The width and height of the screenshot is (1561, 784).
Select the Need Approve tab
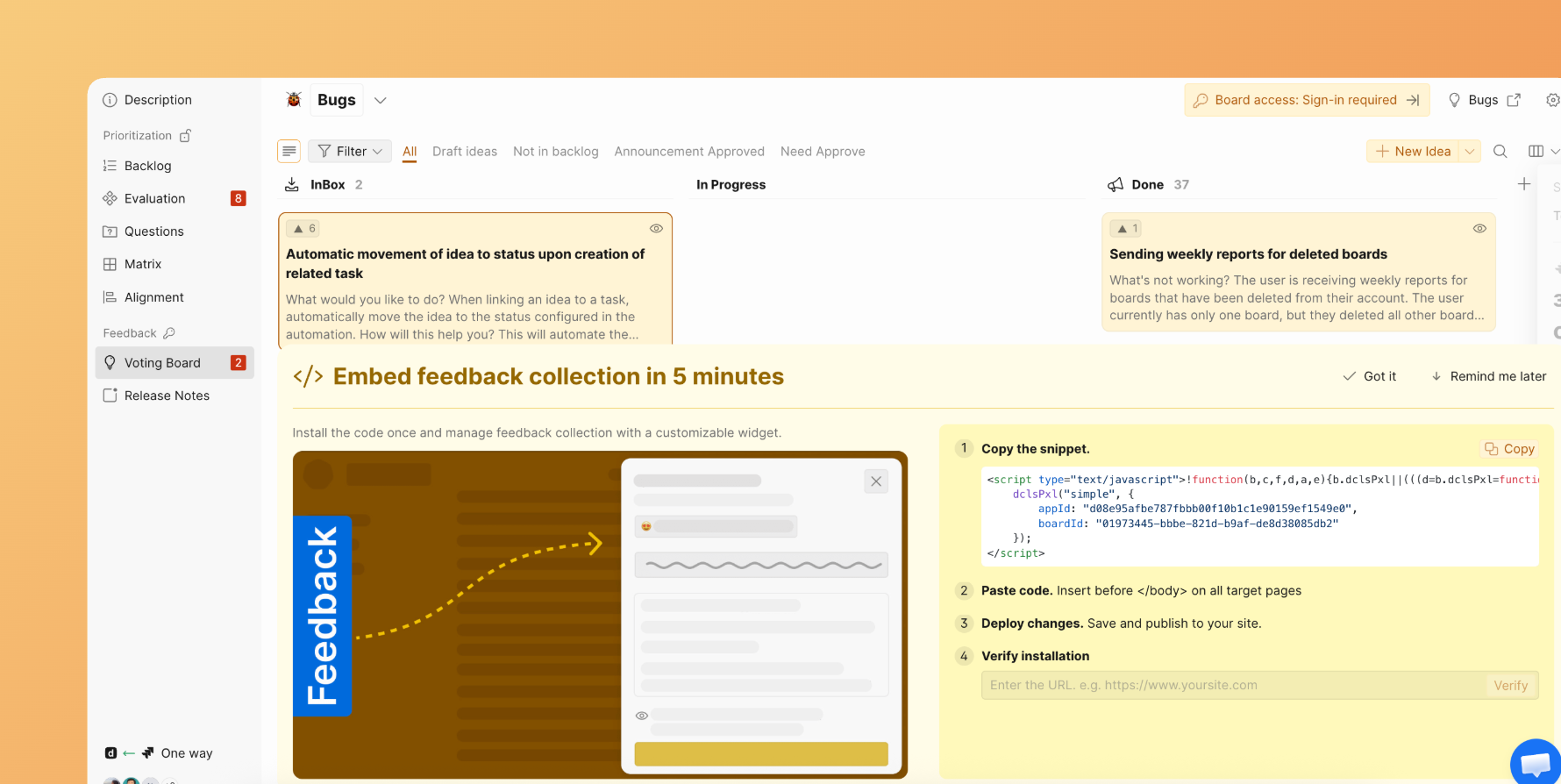822,152
